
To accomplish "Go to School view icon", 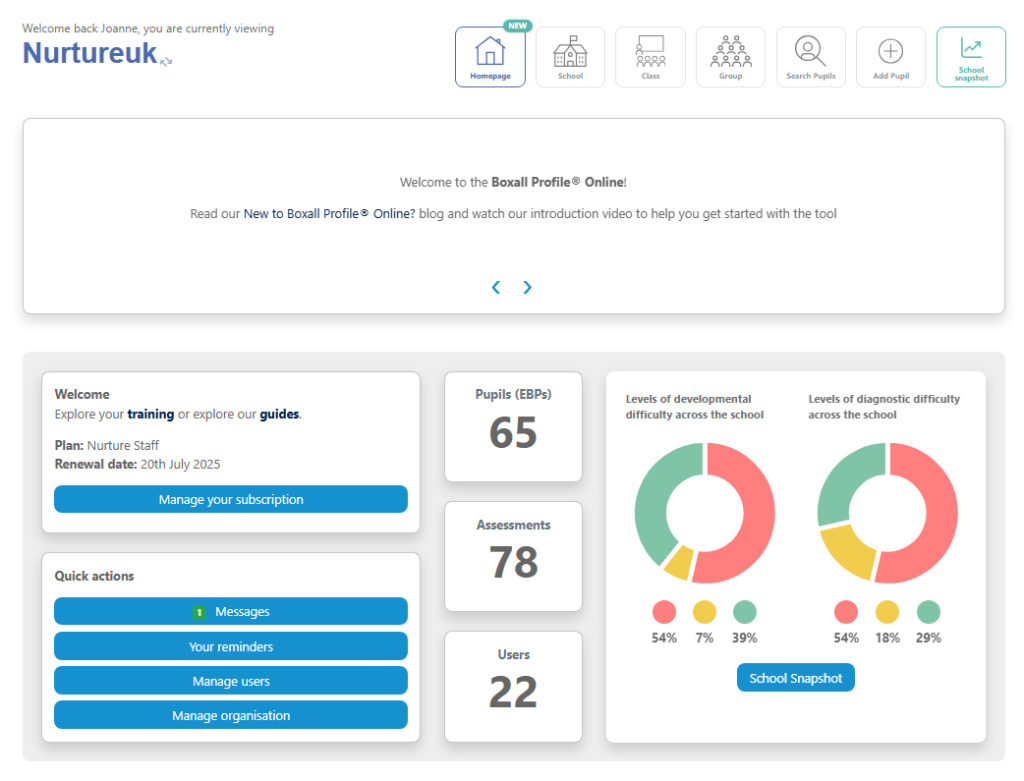I will click(570, 56).
